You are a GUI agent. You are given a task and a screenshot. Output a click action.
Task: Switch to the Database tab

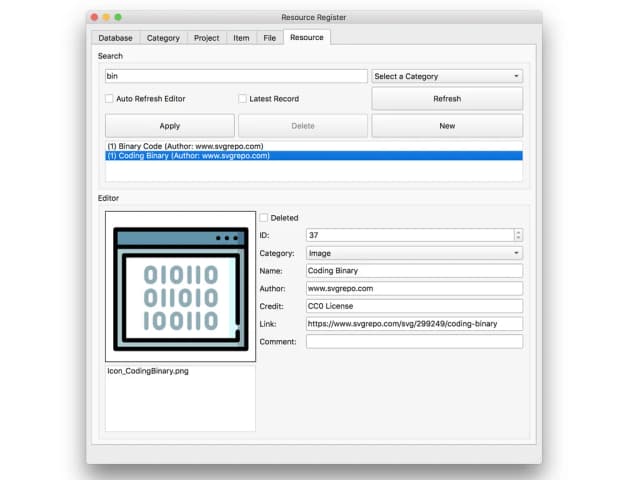[115, 38]
